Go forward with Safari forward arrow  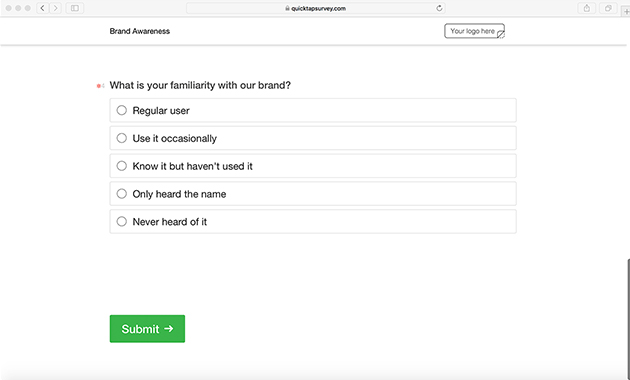[55, 8]
